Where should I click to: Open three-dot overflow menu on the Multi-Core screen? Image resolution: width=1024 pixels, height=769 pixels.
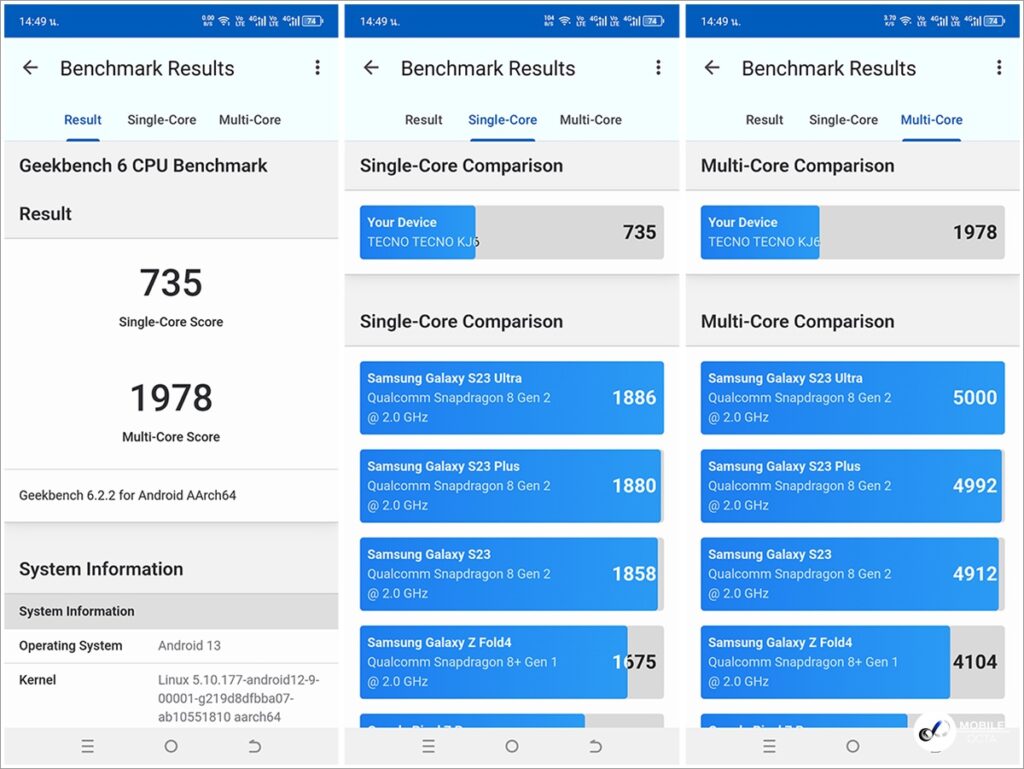point(999,67)
